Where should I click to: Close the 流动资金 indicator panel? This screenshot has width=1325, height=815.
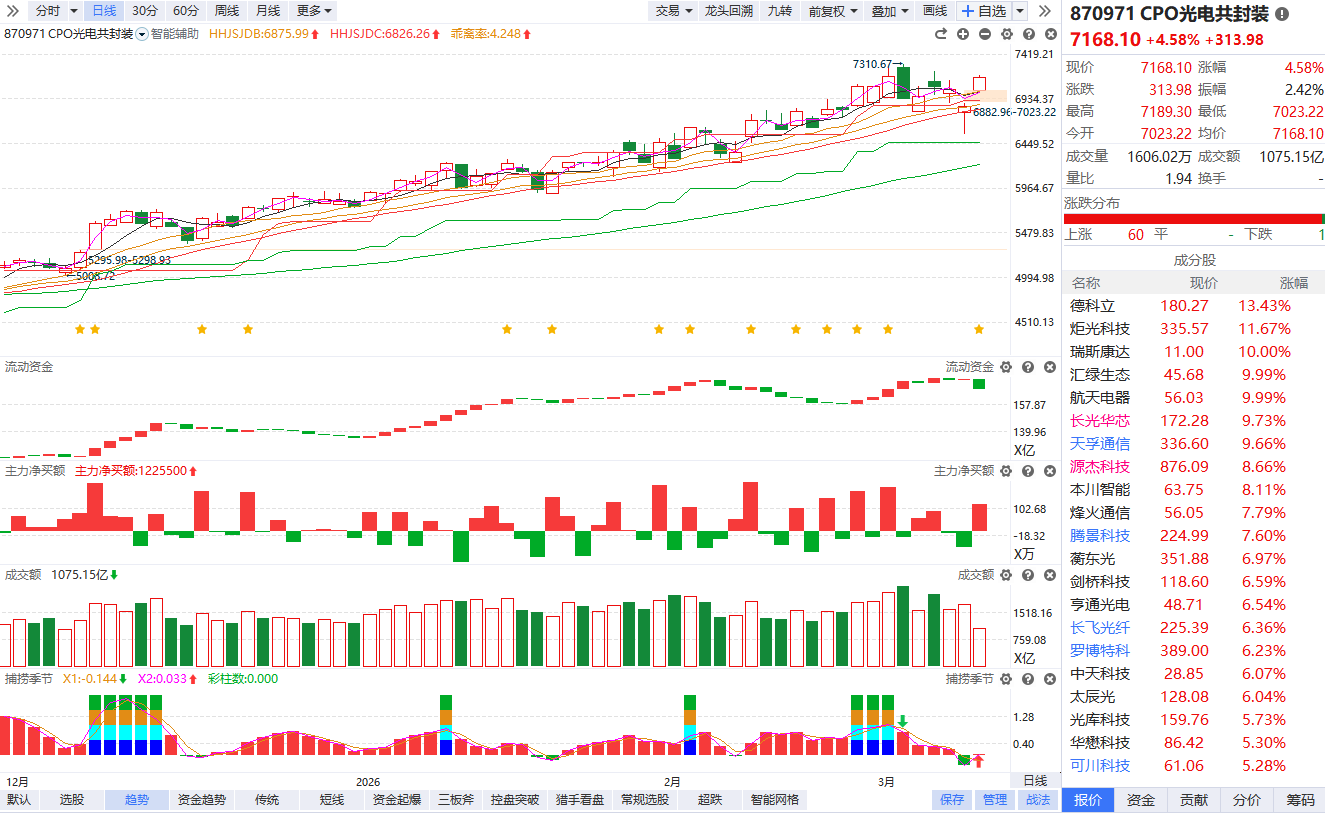pyautogui.click(x=1049, y=367)
